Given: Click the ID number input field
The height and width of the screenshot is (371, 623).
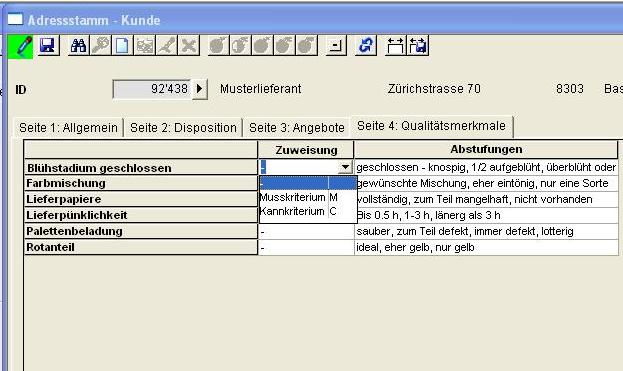Looking at the screenshot, I should point(152,89).
